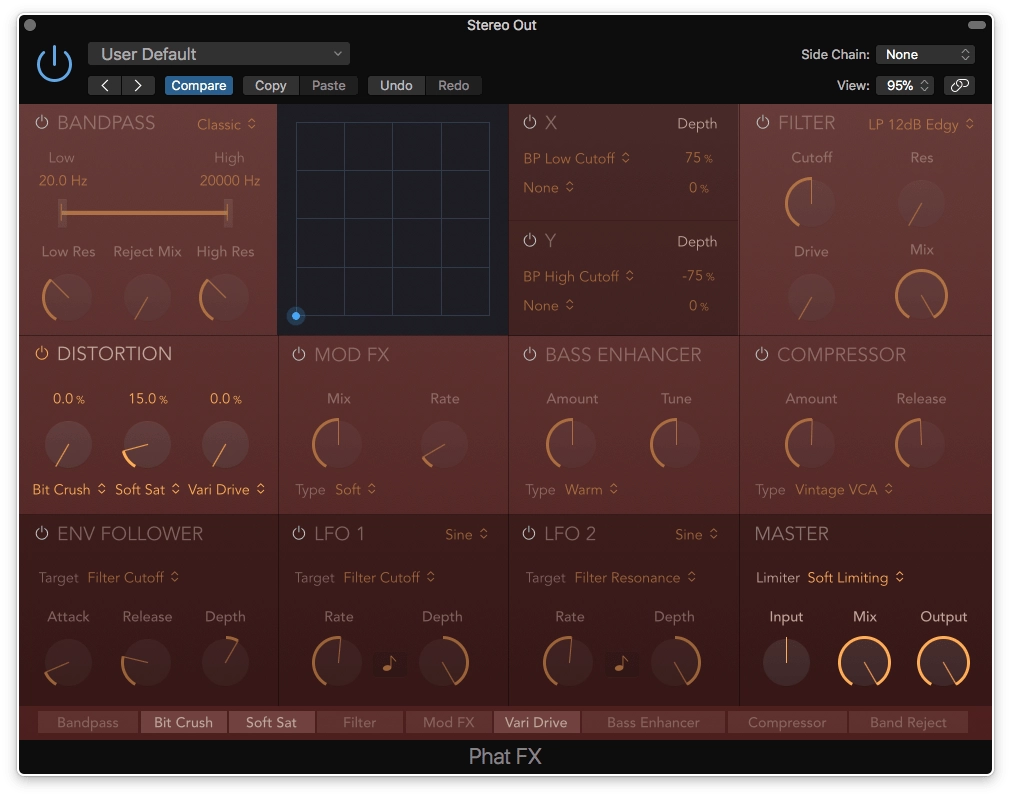
Task: Open the BP Low Cutoff target menu
Action: point(576,158)
